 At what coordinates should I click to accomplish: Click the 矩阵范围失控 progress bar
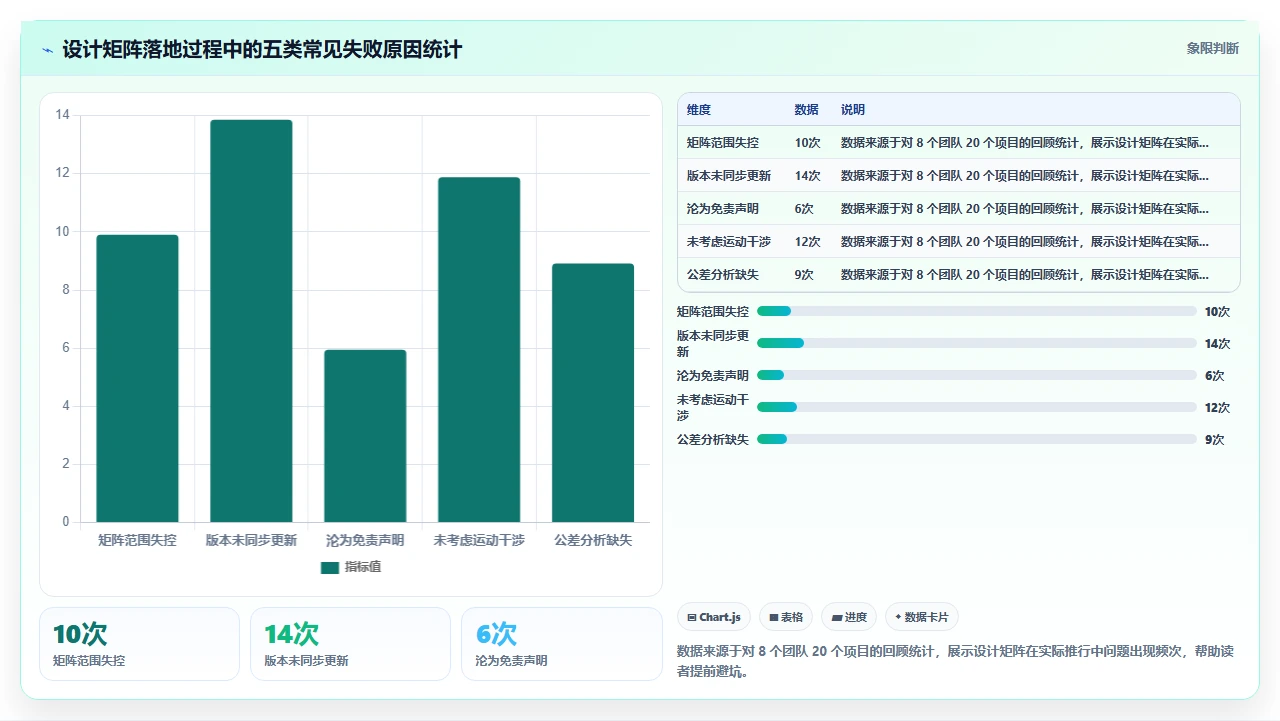click(977, 311)
